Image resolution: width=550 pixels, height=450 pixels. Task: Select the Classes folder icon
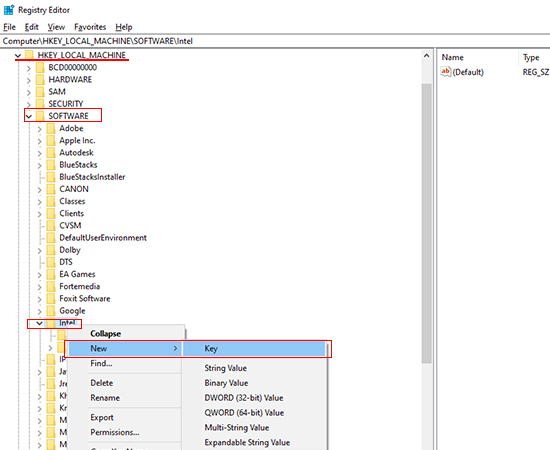tap(51, 201)
